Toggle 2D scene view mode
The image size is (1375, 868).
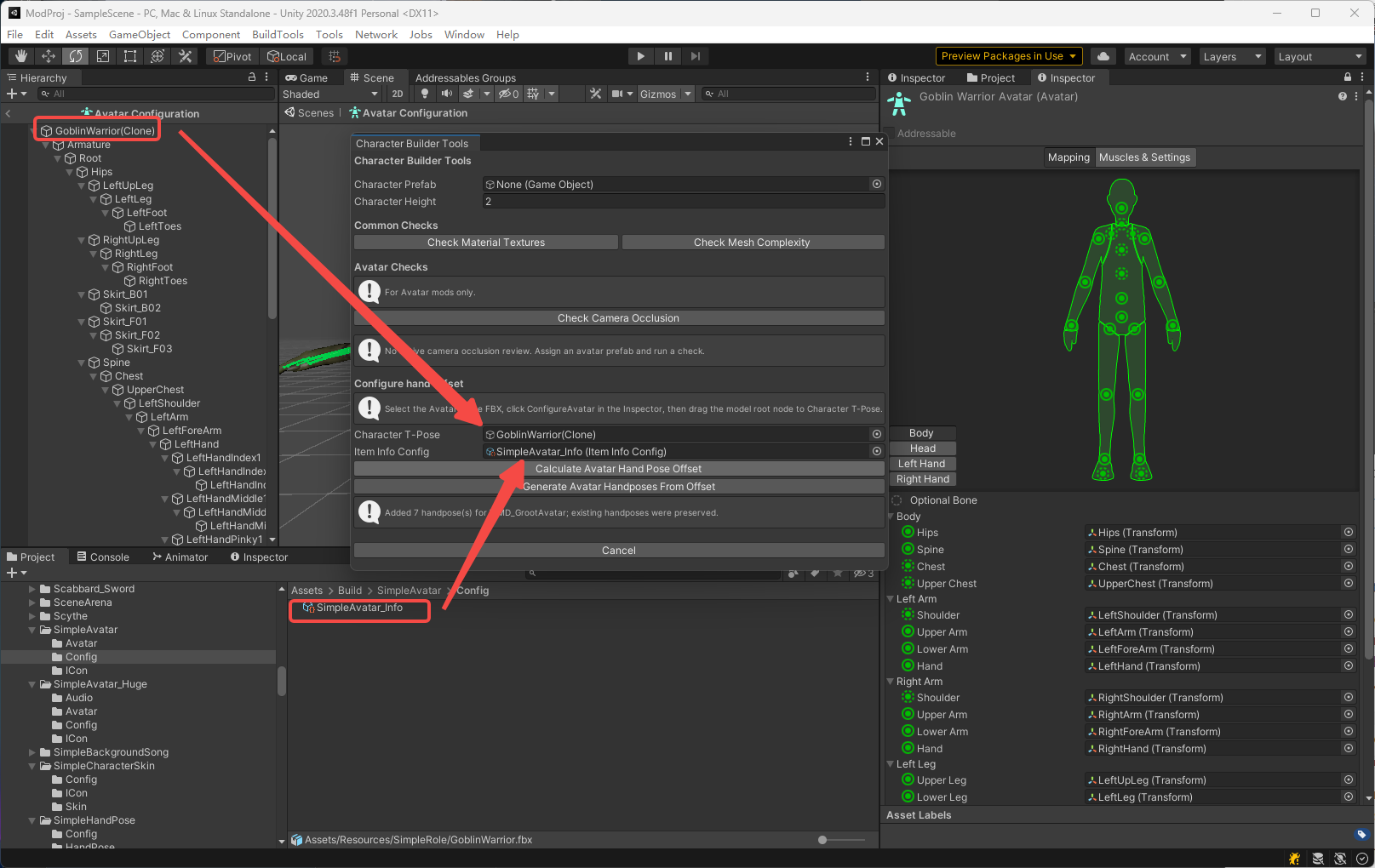398,94
